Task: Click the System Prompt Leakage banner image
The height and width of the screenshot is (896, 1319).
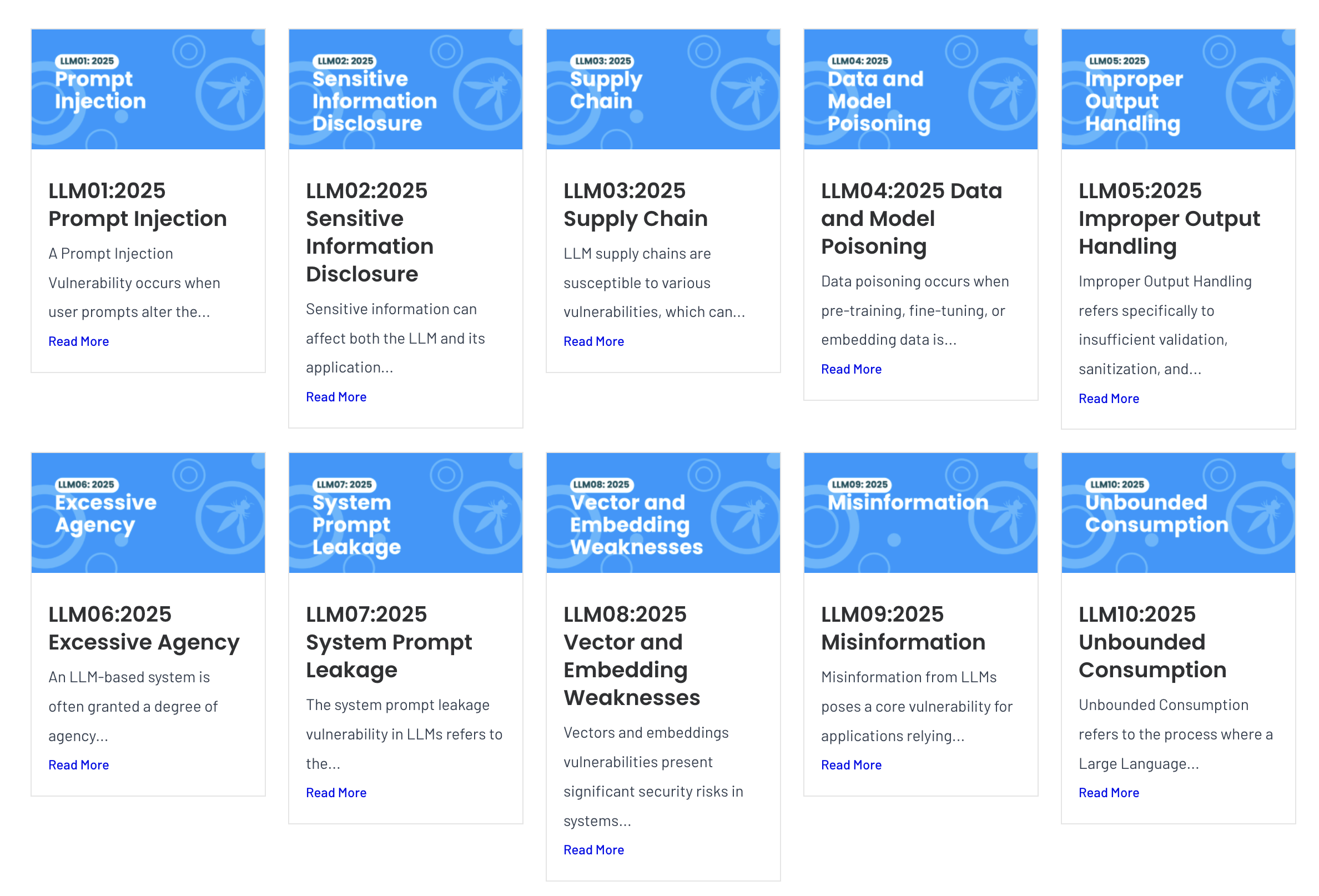Action: pyautogui.click(x=406, y=512)
